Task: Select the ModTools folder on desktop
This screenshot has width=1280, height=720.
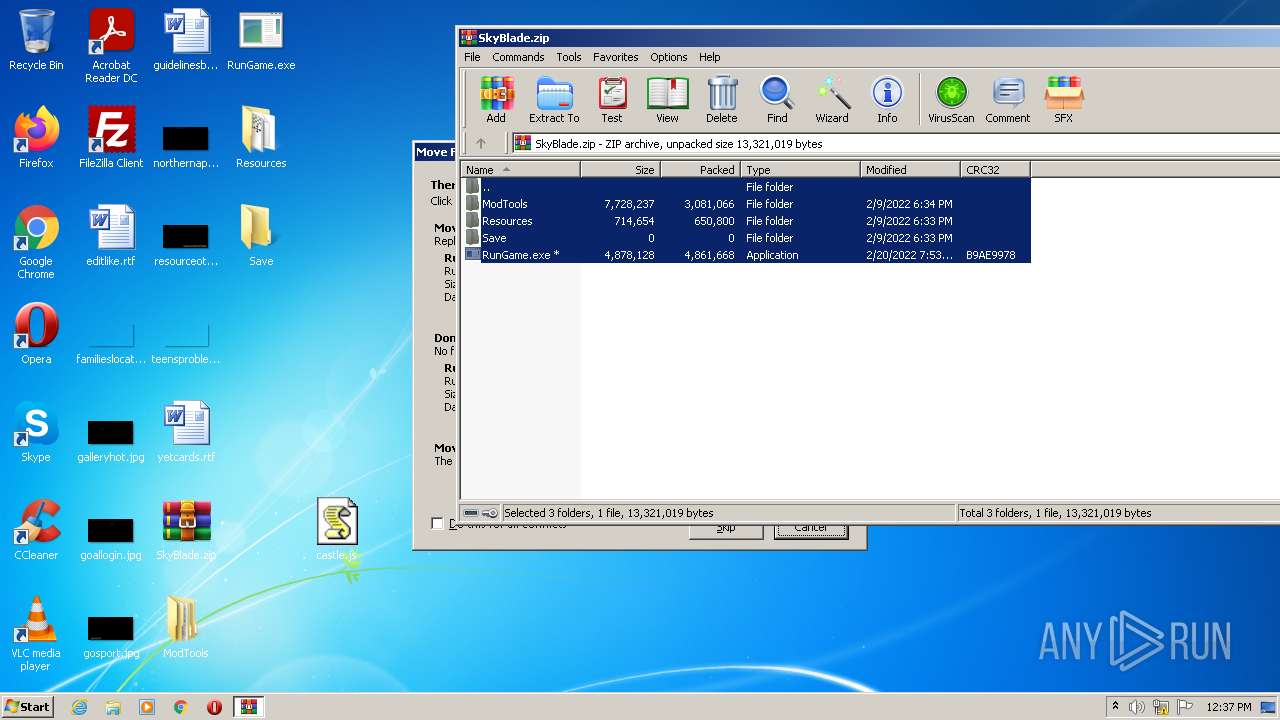Action: (186, 628)
